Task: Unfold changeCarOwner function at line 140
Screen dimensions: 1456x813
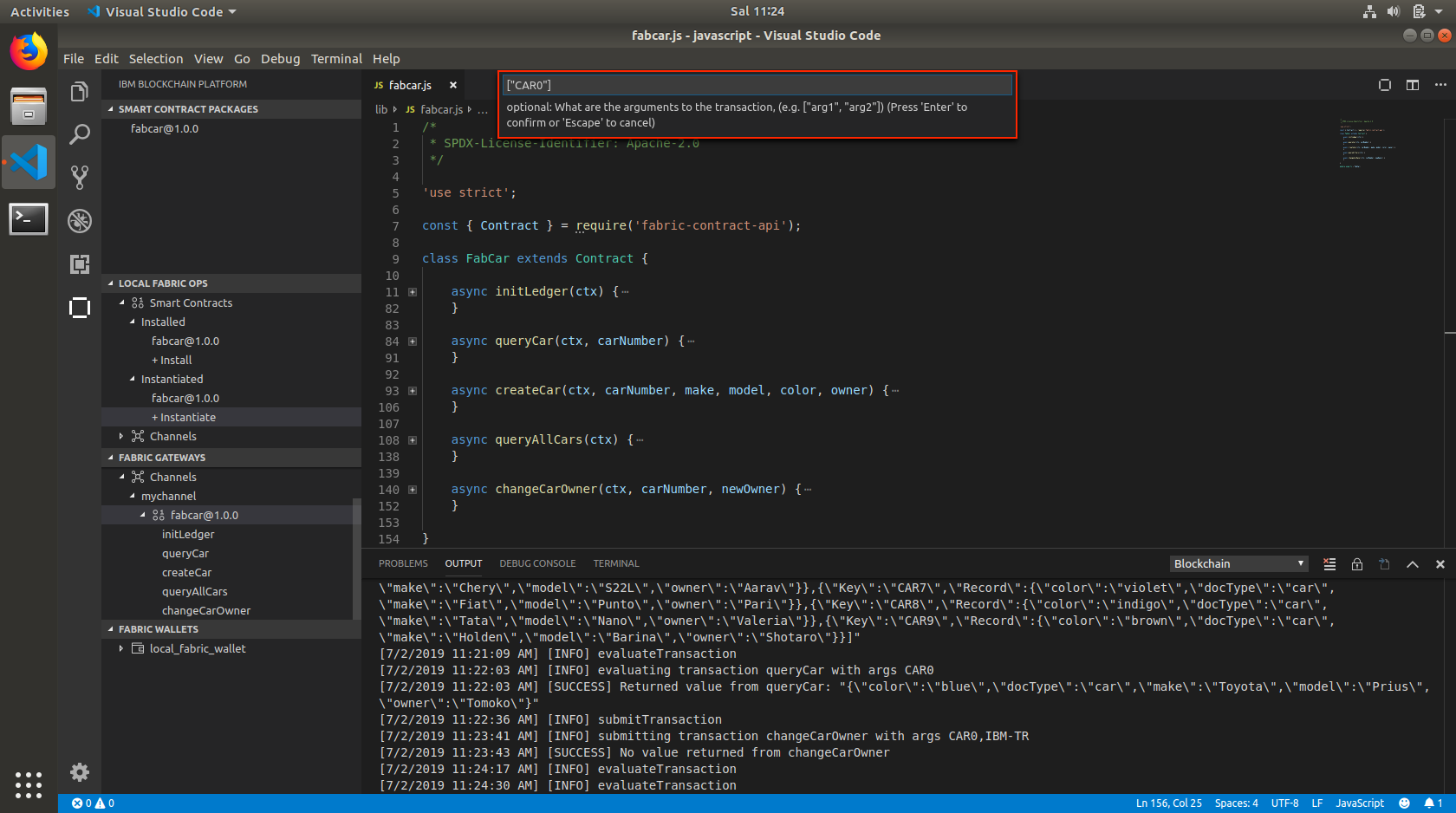Action: 413,490
